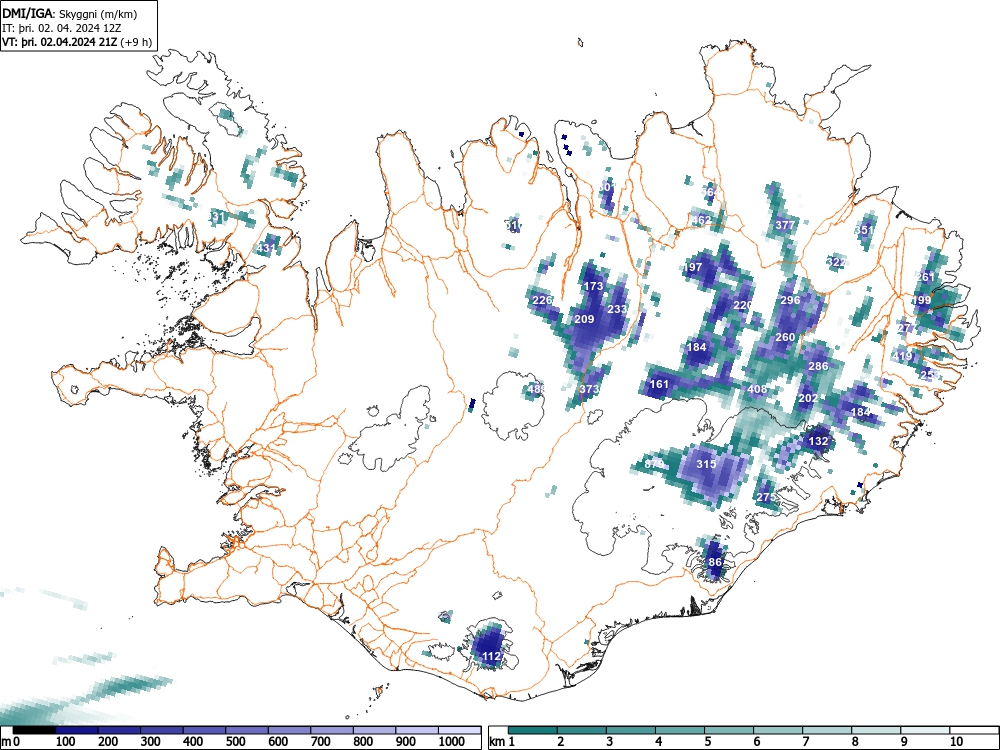Image resolution: width=1000 pixels, height=750 pixels.
Task: Select the 'IT: þri. 02. 04. 2024 12Z' line
Action: coord(61,28)
